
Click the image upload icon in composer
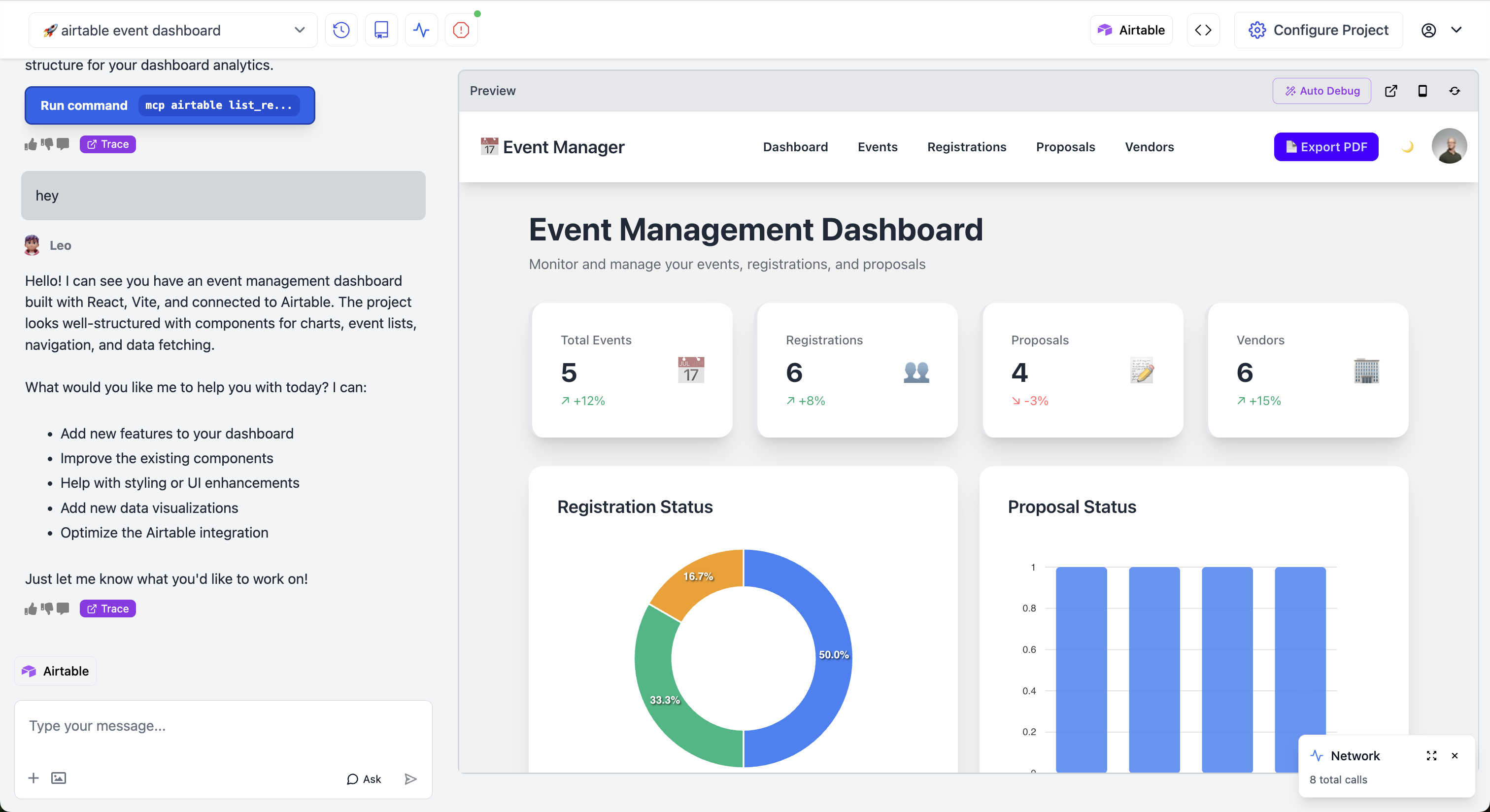click(59, 778)
